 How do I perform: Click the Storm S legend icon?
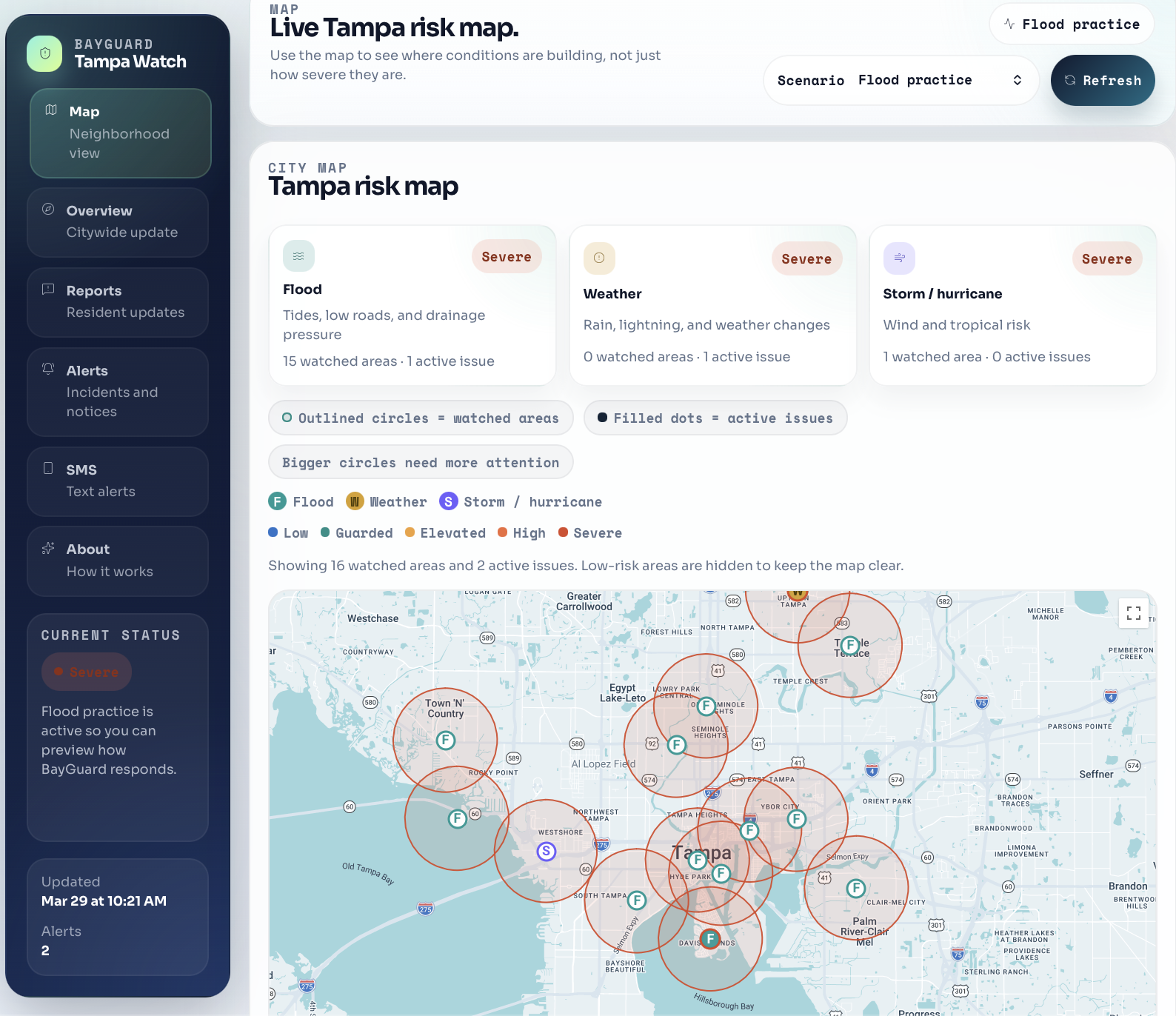[448, 501]
